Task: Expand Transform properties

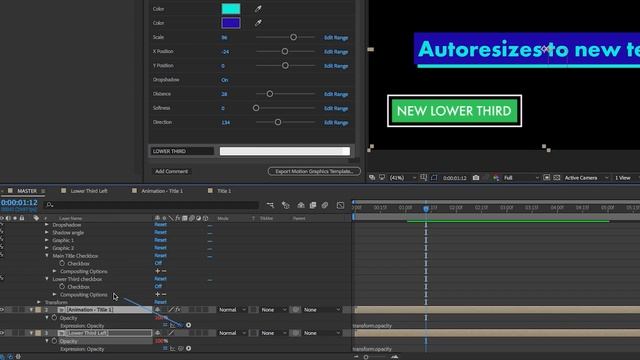Action: click(39, 302)
